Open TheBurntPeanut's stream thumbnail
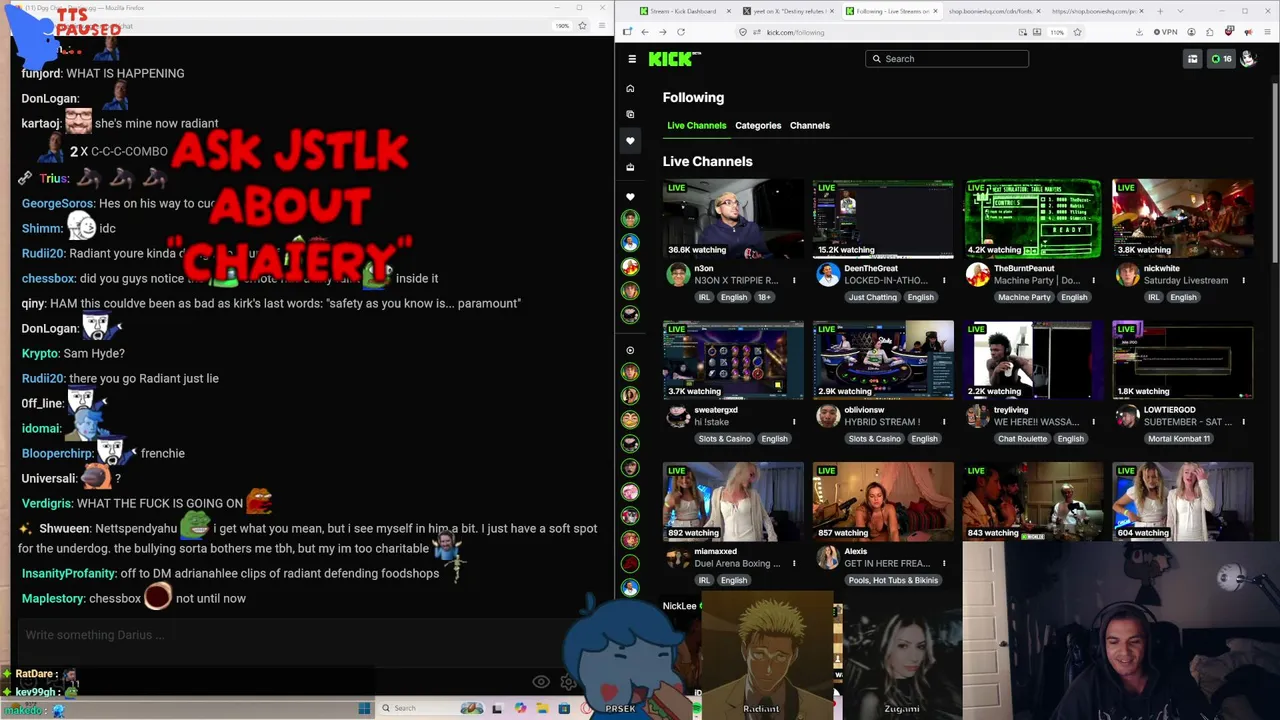1280x720 pixels. 1033,218
